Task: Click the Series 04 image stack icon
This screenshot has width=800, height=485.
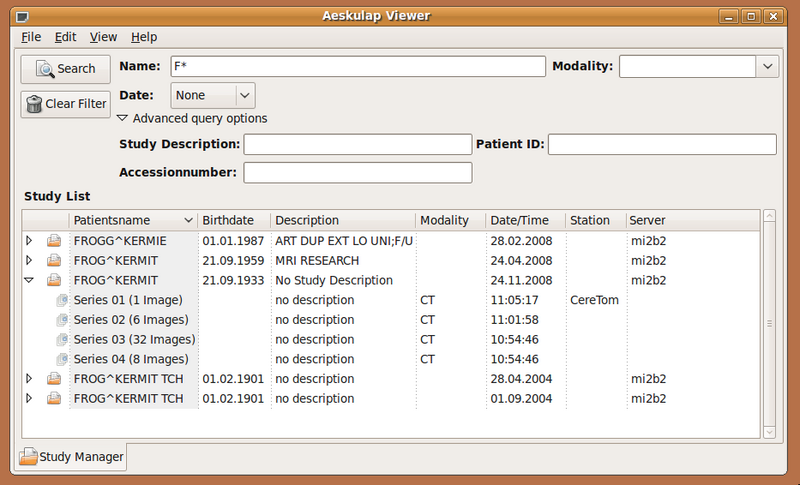Action: click(x=63, y=359)
